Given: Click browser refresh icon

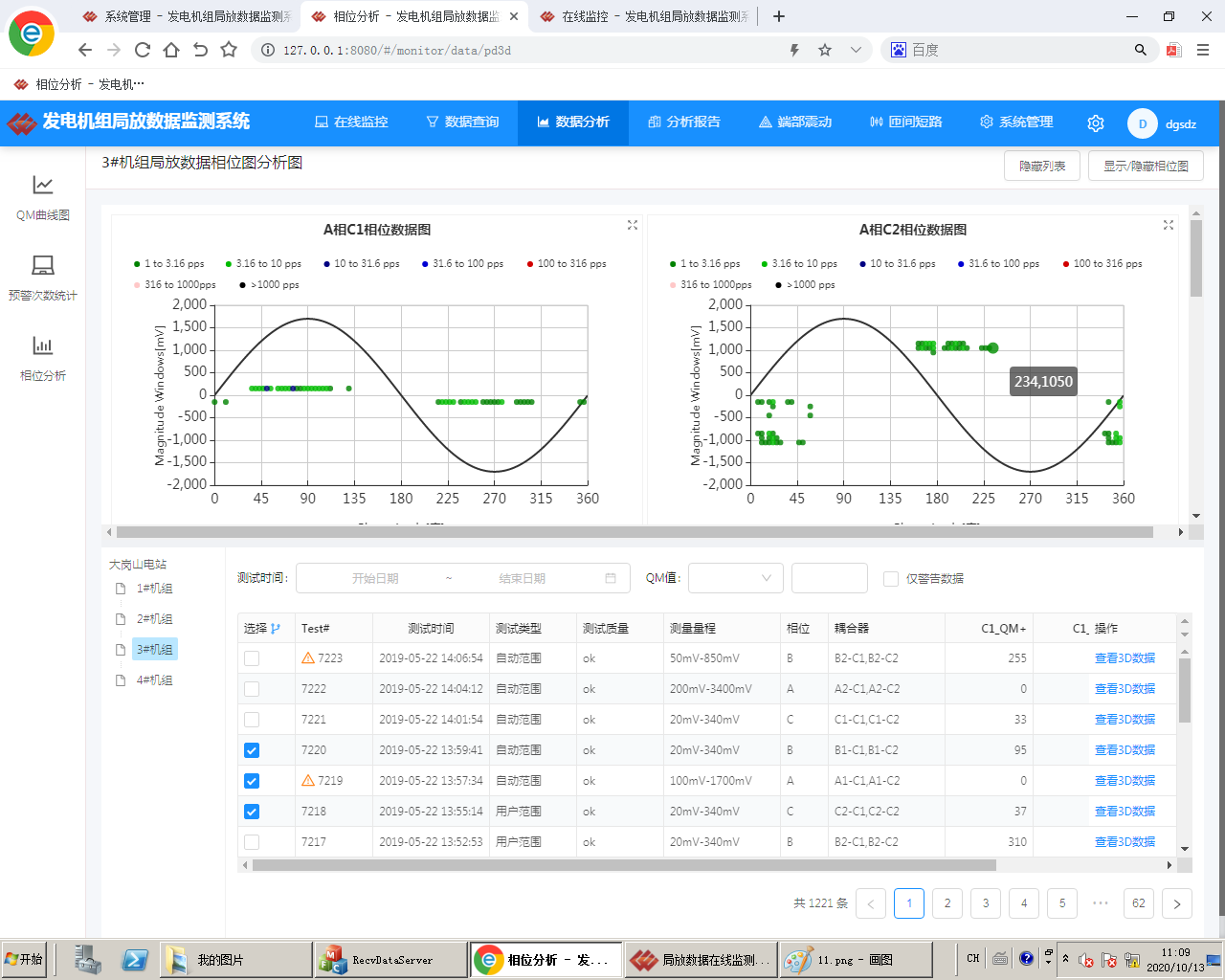Looking at the screenshot, I should (143, 50).
